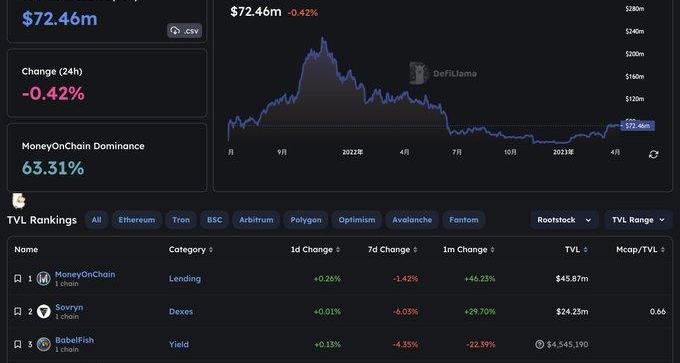This screenshot has width=680, height=363.
Task: Select the Arbitrum chain filter
Action: tap(256, 220)
